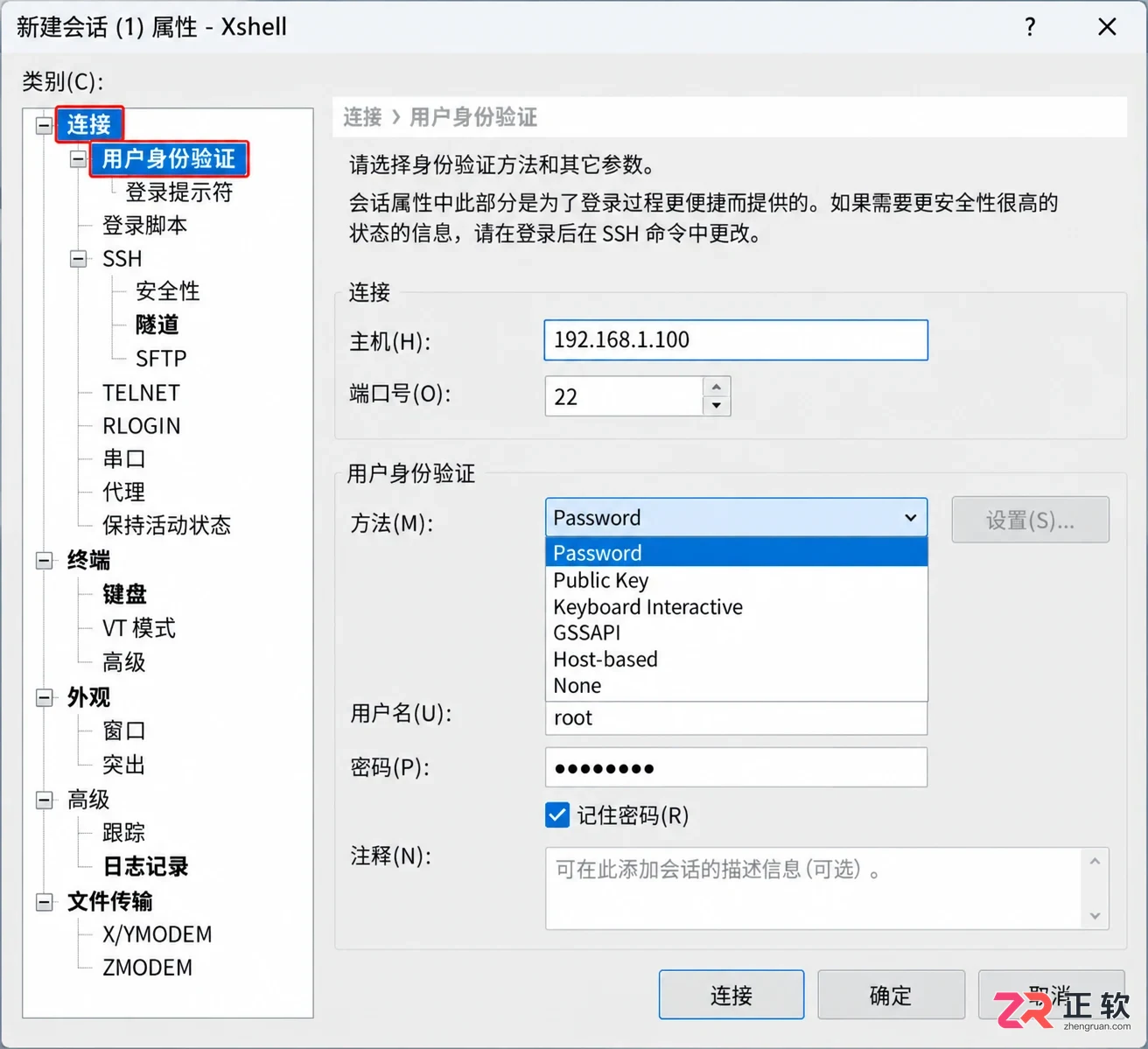Select TELNET in the category tree
The height and width of the screenshot is (1049, 1148).
141,393
